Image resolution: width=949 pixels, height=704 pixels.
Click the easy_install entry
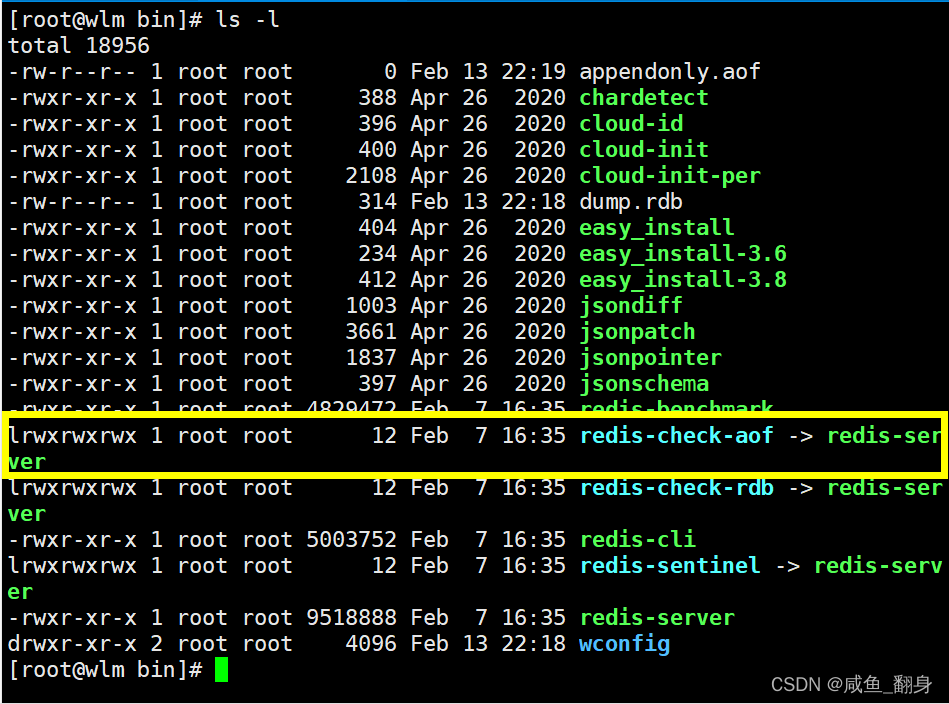coord(657,228)
